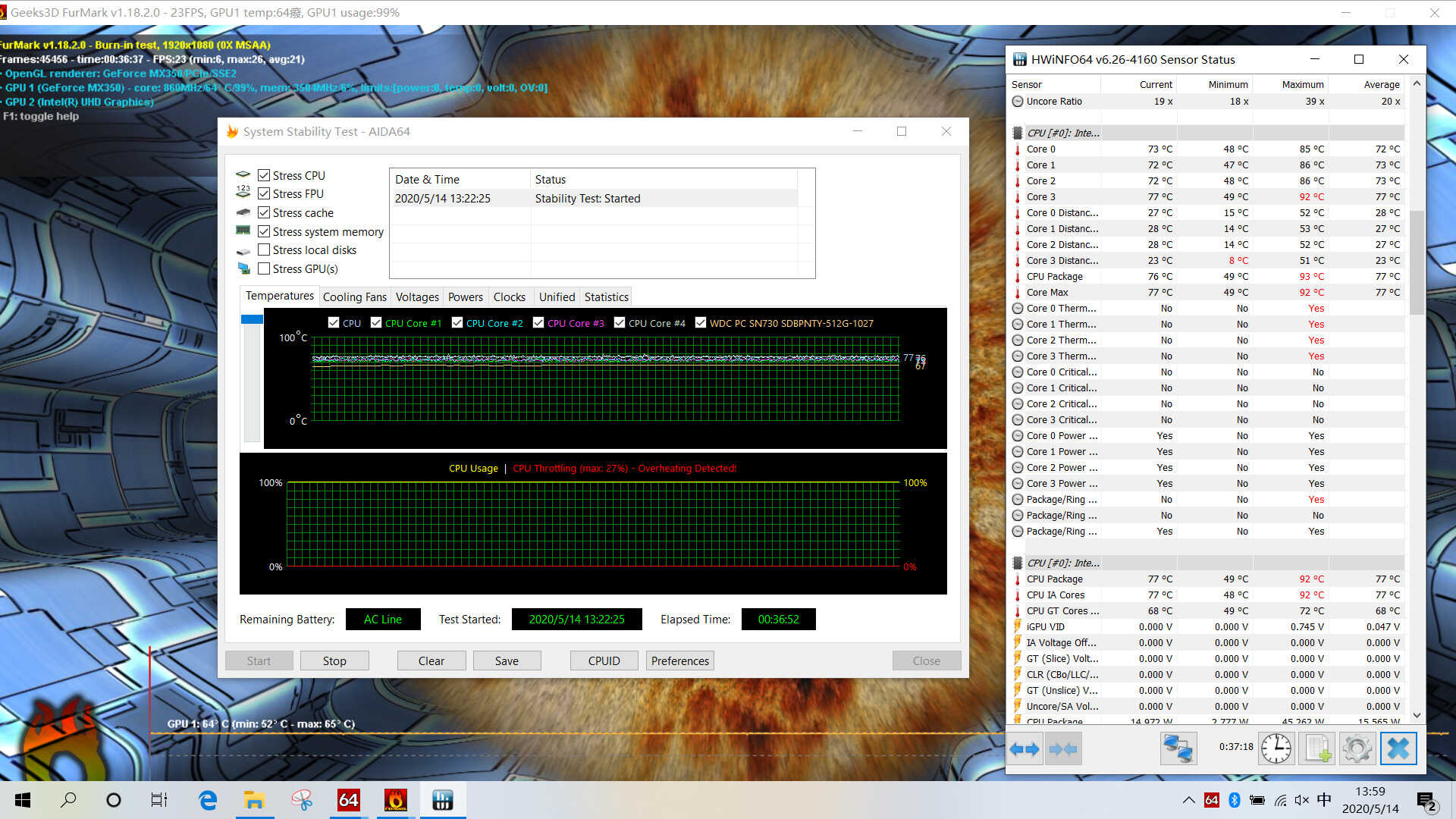Image resolution: width=1456 pixels, height=819 pixels.
Task: Click the HWiNFO expand columns arrows button
Action: (1025, 749)
